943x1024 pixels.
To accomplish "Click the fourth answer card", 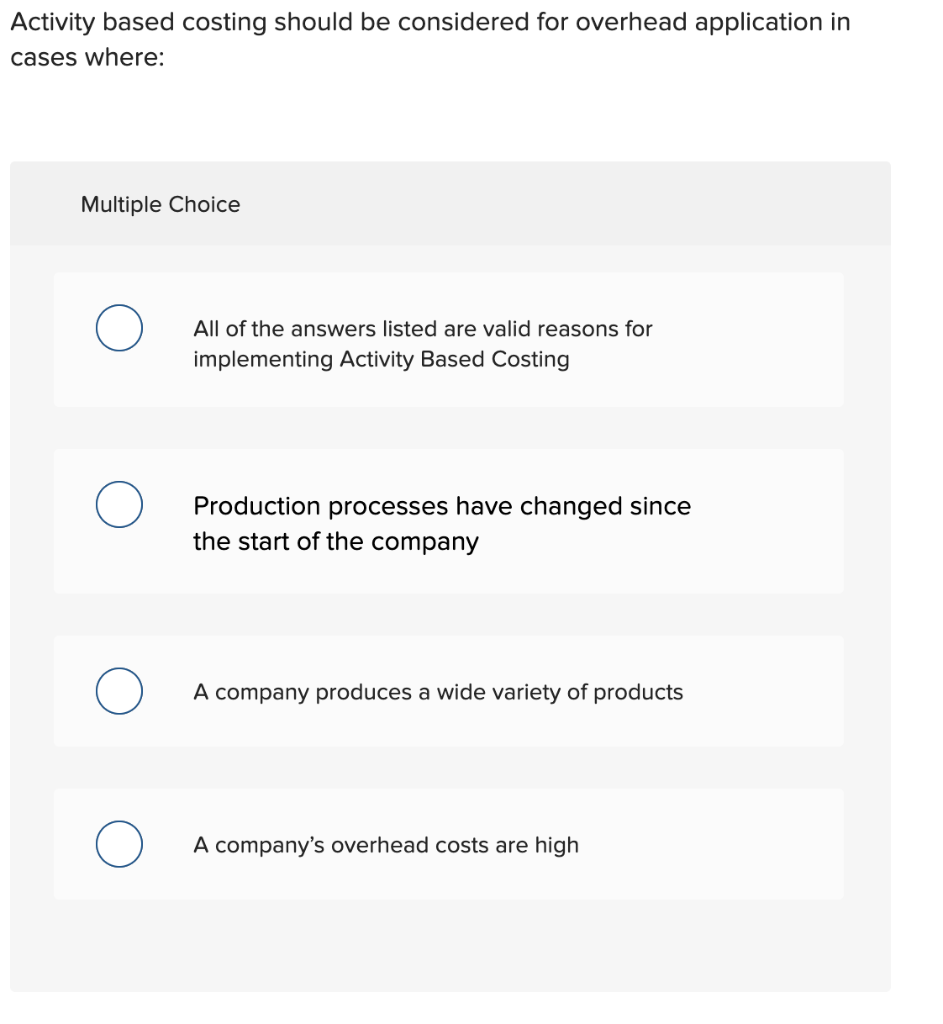I will [448, 843].
